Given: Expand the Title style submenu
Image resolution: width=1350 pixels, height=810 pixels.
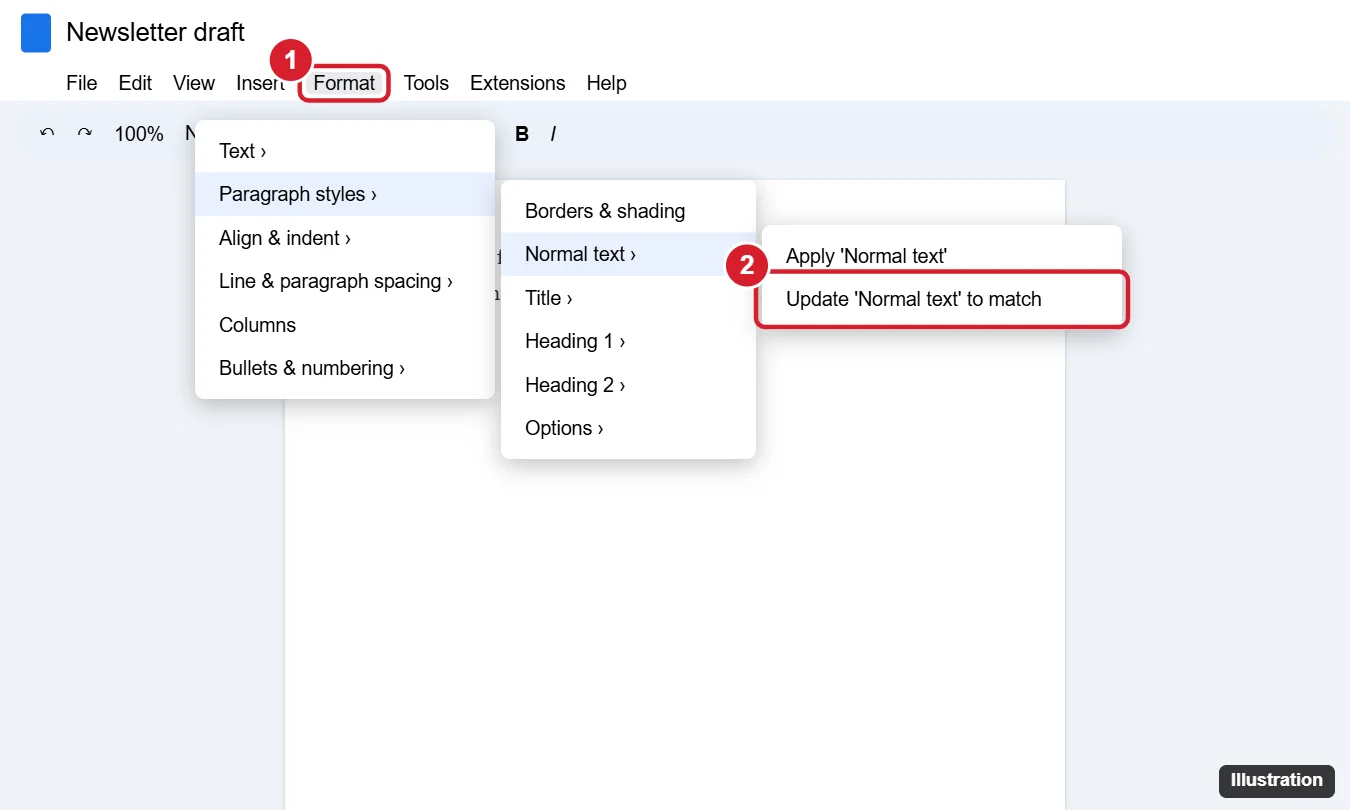Looking at the screenshot, I should [628, 298].
